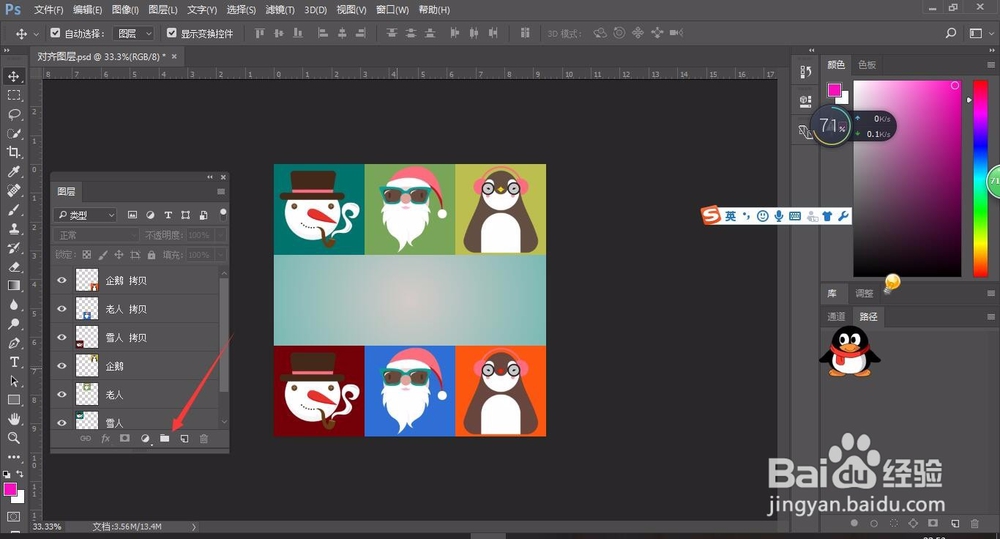Viewport: 1000px width, 539px height.
Task: Select the Lasso tool
Action: click(x=13, y=114)
